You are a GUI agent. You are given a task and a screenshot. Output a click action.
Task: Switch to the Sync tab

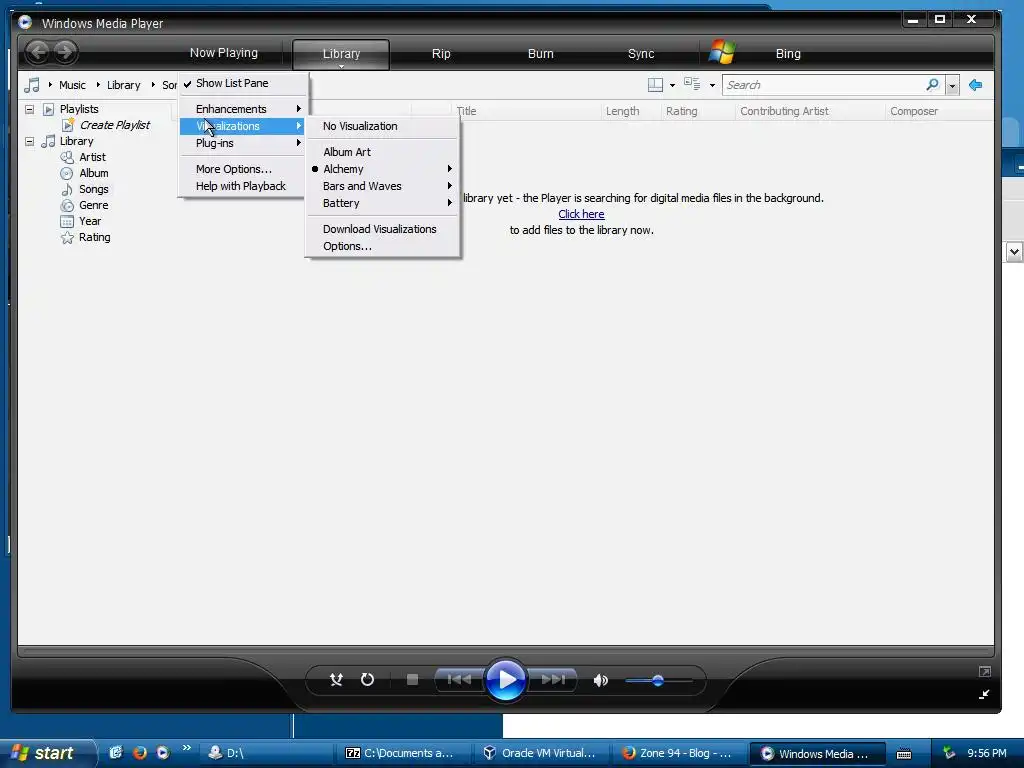[x=641, y=54]
